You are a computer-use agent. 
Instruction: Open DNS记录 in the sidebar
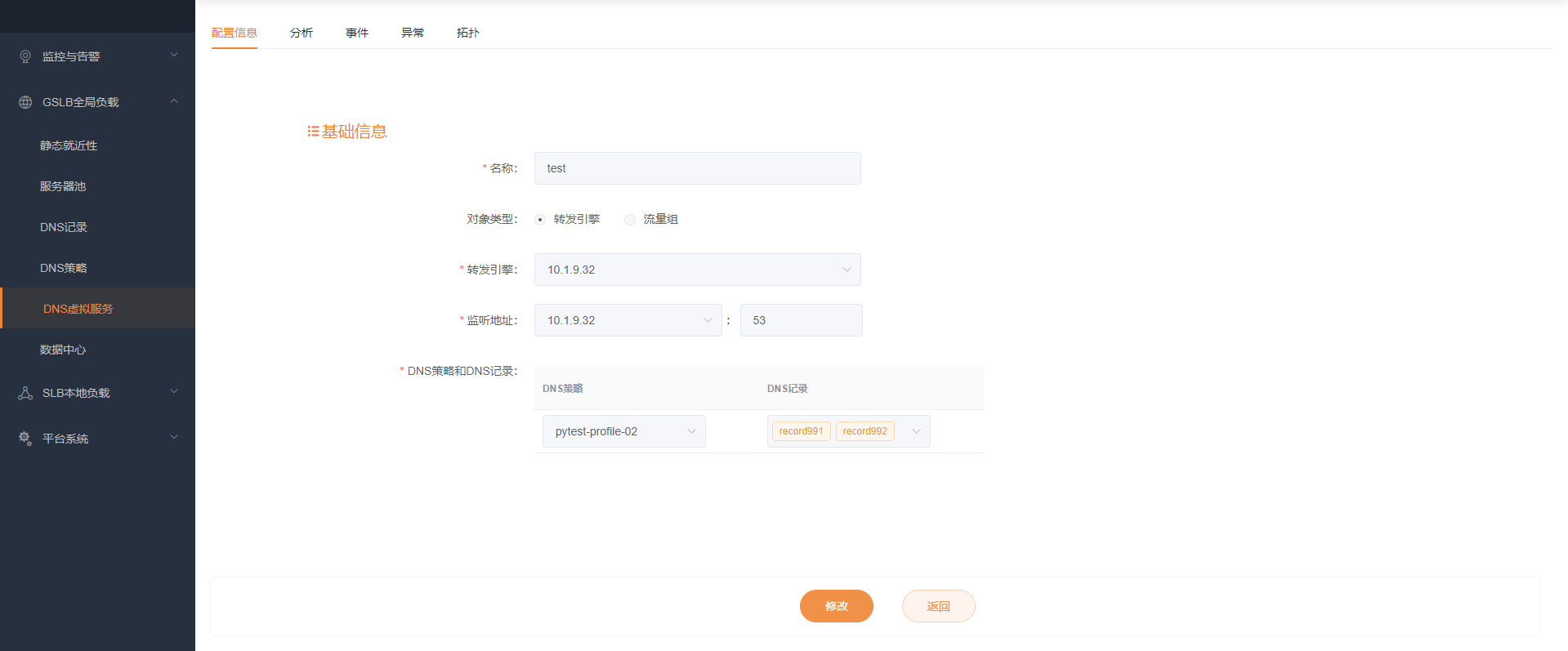[98, 227]
